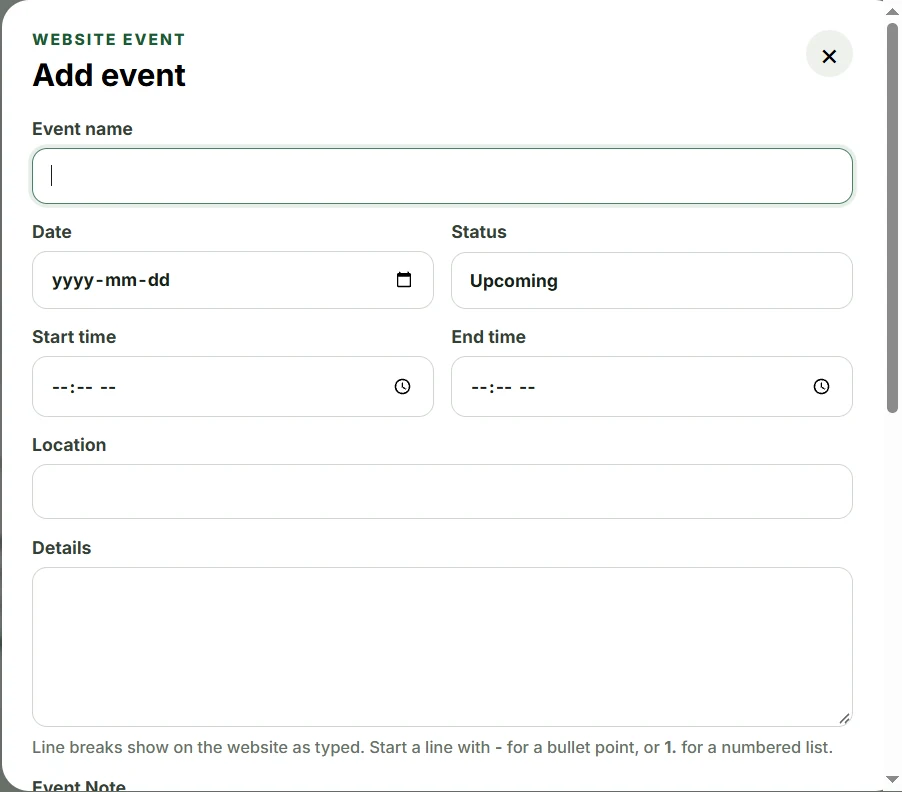Open the Date calendar picker icon
Image resolution: width=902 pixels, height=792 pixels.
pos(404,280)
